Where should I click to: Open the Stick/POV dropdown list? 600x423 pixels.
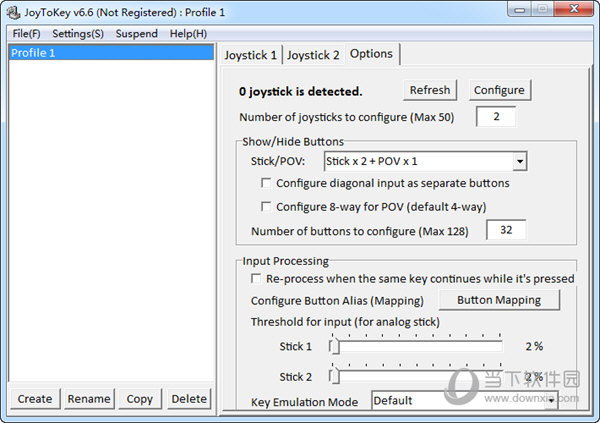(519, 161)
